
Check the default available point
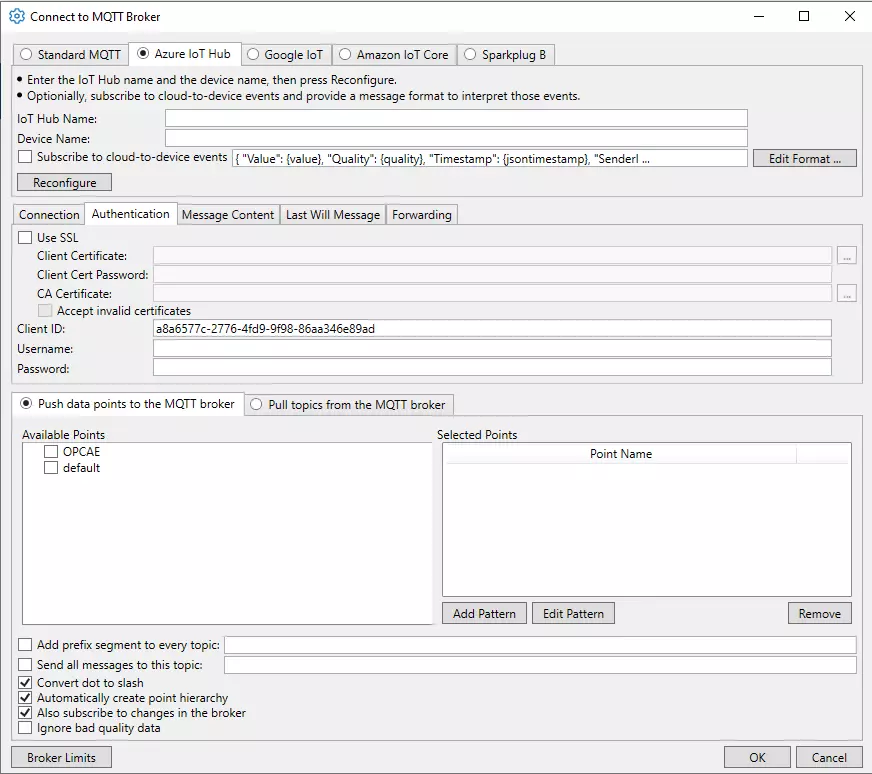coord(51,467)
